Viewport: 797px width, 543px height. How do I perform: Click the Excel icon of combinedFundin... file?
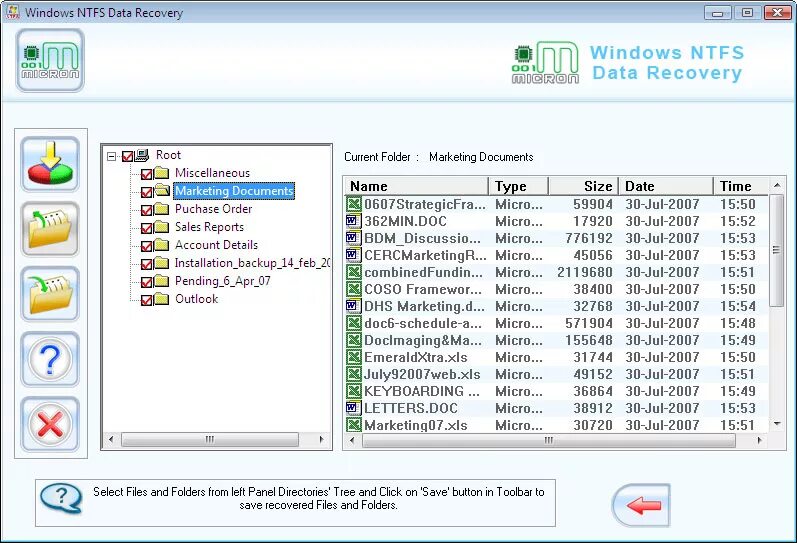coord(353,272)
